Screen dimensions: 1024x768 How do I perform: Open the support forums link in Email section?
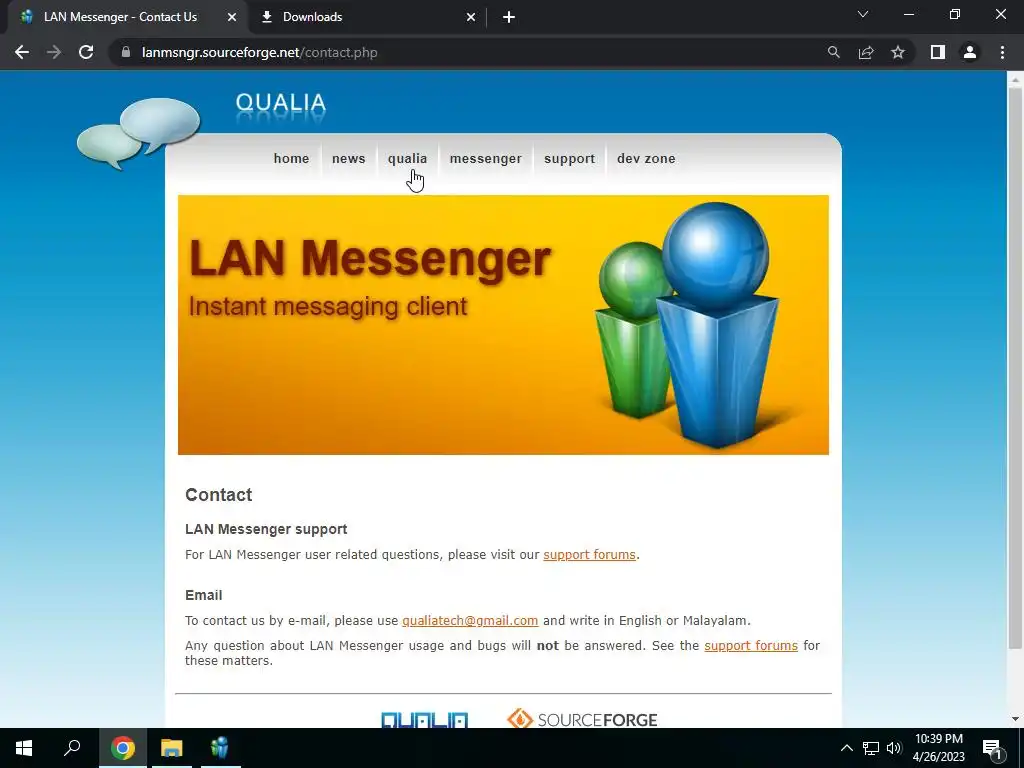(751, 645)
